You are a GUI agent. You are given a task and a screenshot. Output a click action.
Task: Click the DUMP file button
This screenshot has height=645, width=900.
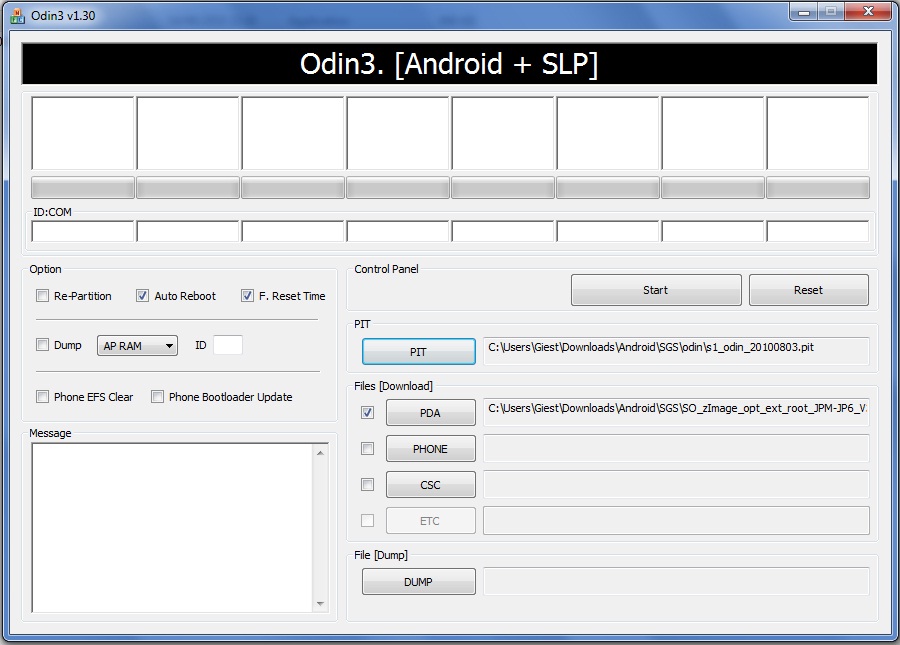pos(418,582)
